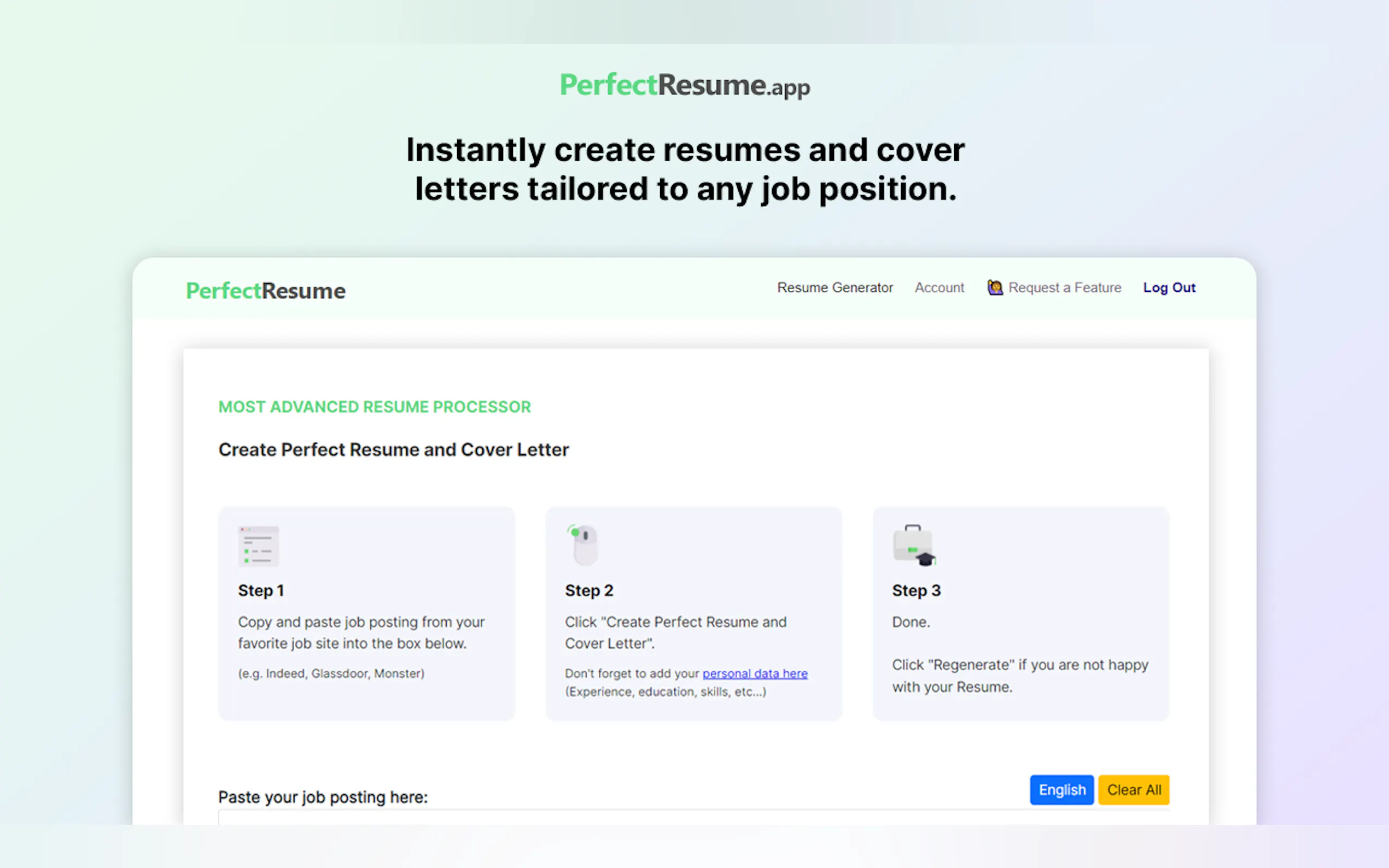Click the "Create Perfect Resume and Cover Letter" heading
Image resolution: width=1389 pixels, height=868 pixels.
coord(393,449)
